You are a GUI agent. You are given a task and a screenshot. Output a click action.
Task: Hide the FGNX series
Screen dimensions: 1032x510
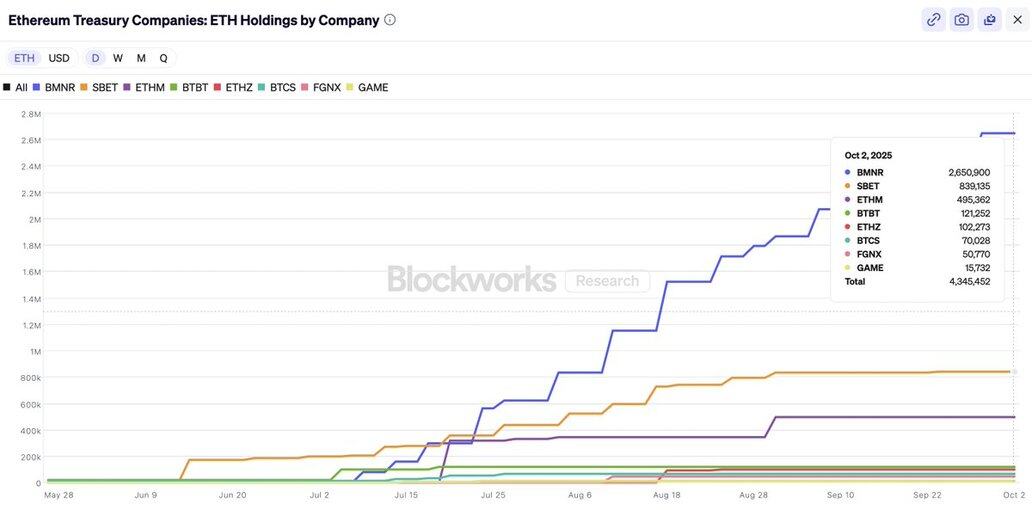321,88
